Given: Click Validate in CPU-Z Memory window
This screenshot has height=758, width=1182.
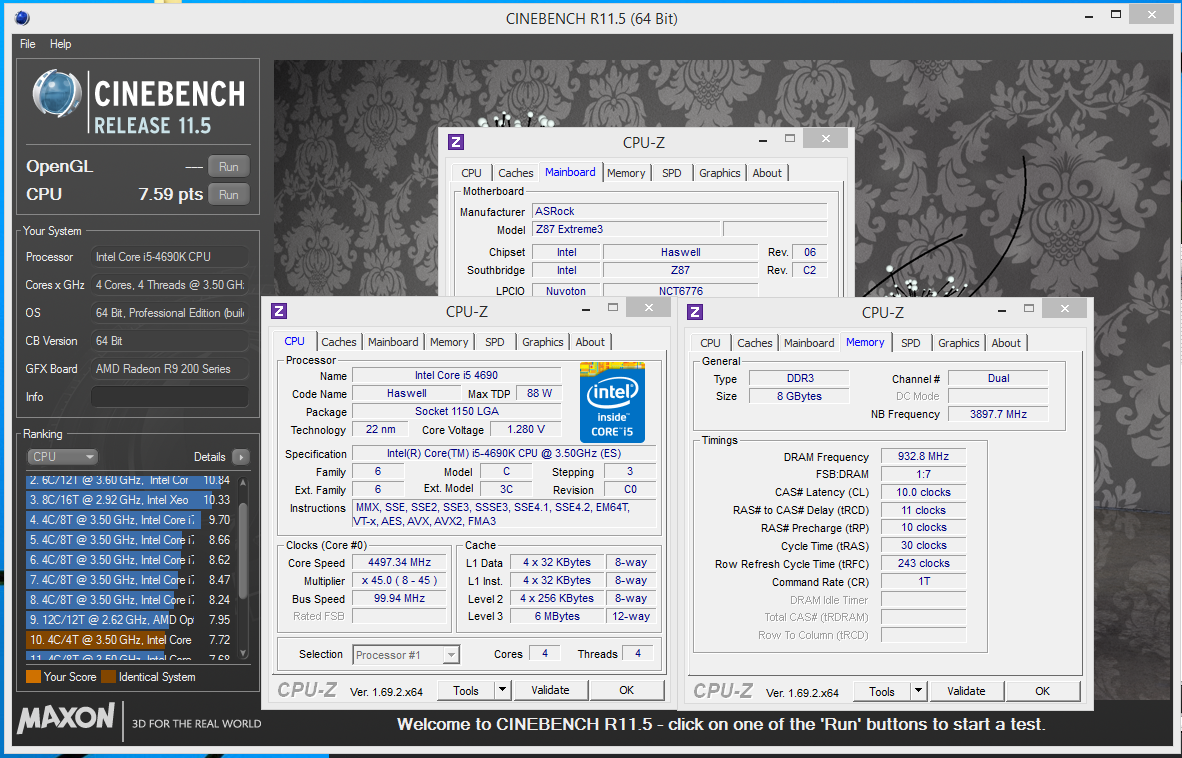Looking at the screenshot, I should coord(966,691).
